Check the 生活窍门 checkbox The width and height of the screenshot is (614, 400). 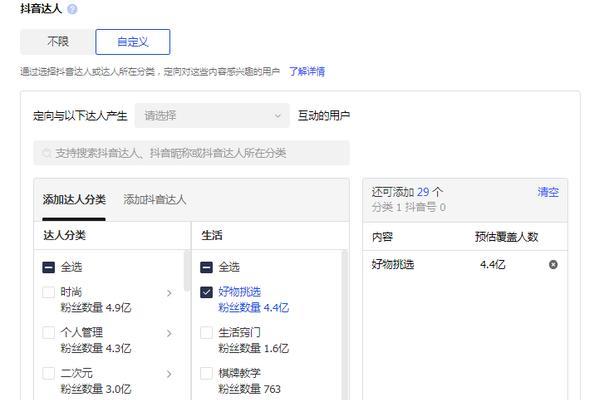[x=206, y=333]
